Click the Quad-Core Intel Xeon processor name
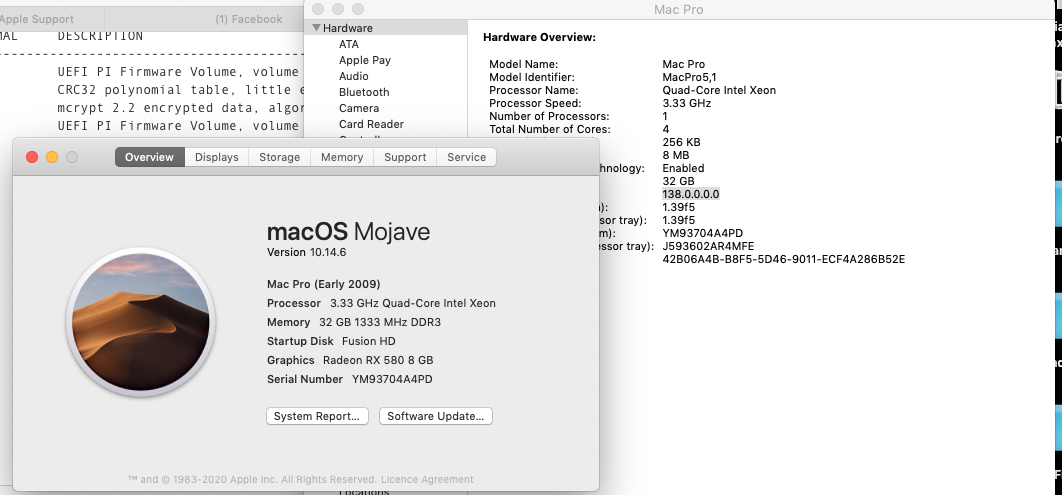Screen dimensions: 1062x495 (719, 90)
